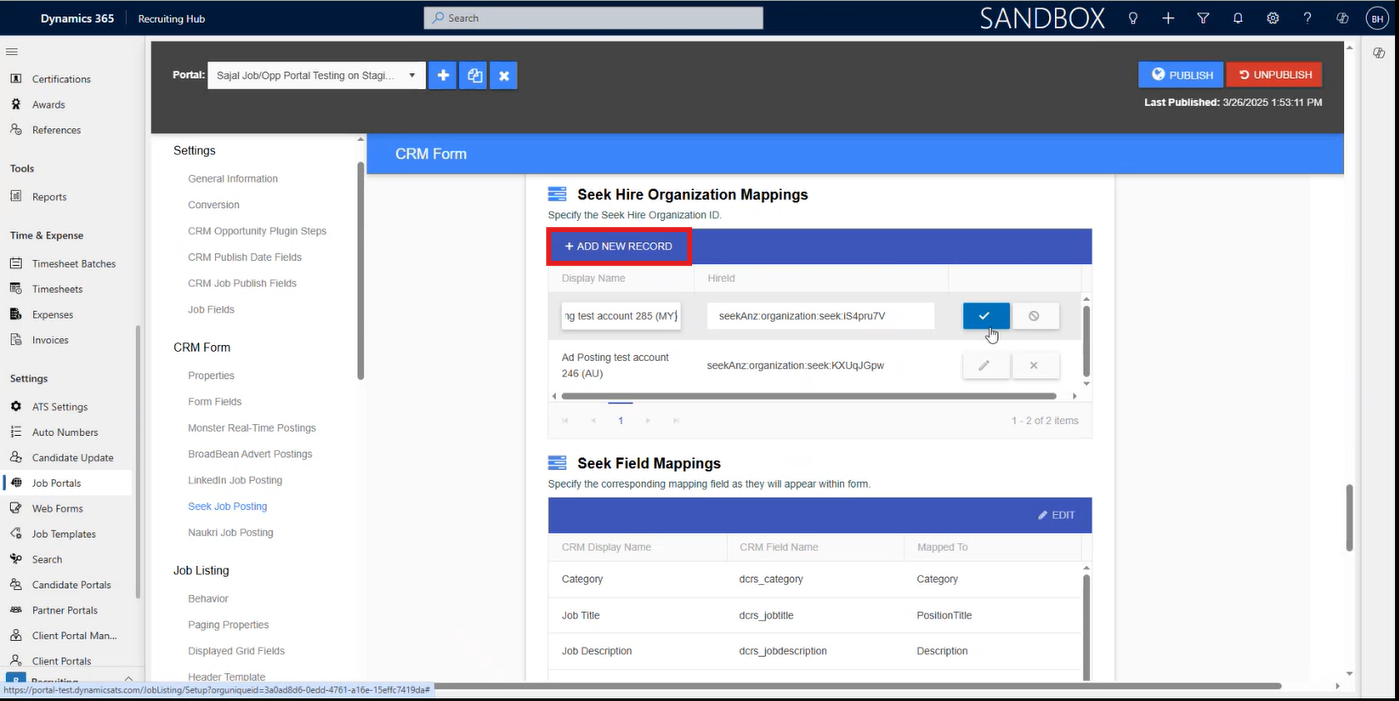
Task: Click the HireId input field
Action: tap(821, 316)
